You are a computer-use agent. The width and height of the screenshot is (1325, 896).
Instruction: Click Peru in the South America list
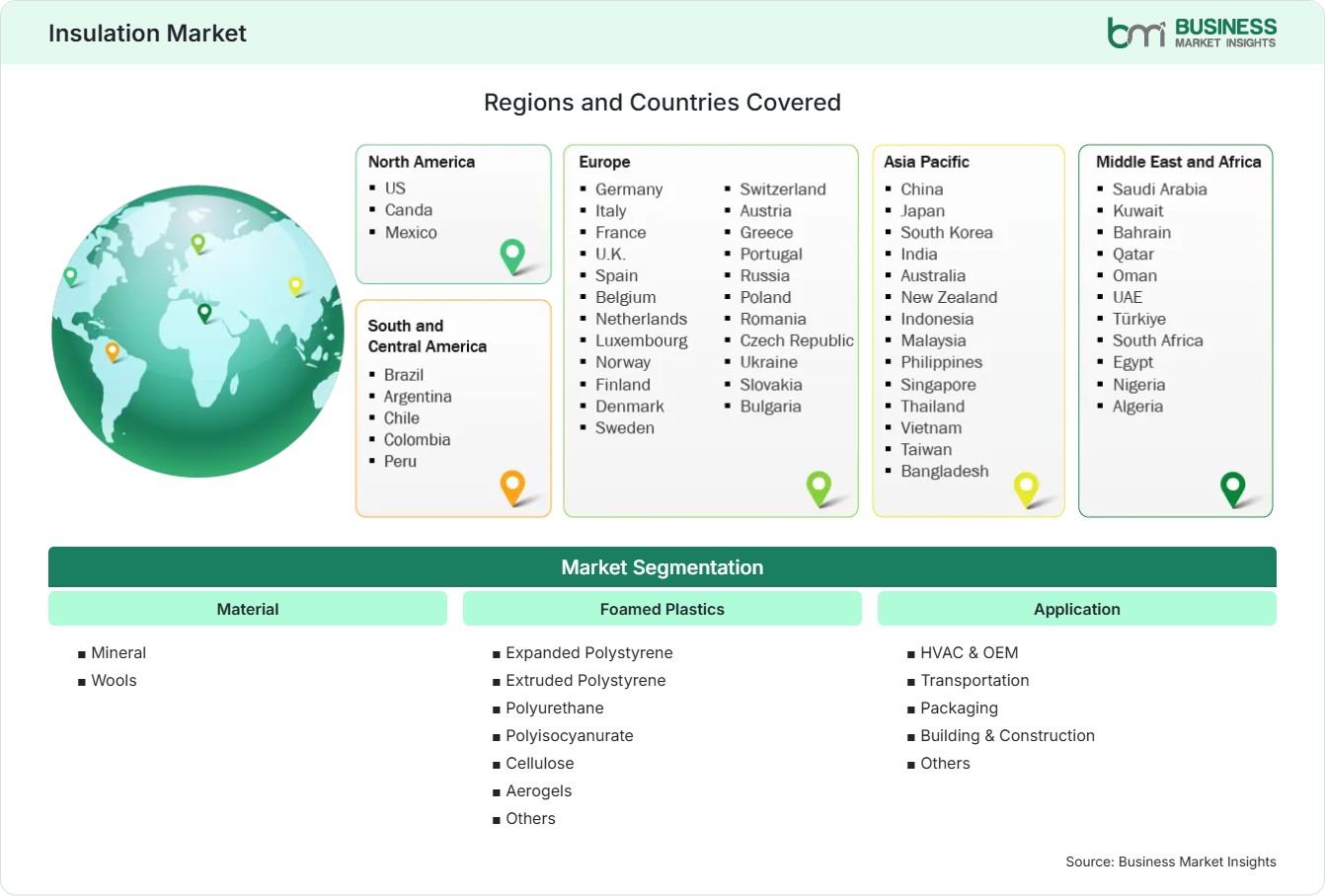point(400,462)
